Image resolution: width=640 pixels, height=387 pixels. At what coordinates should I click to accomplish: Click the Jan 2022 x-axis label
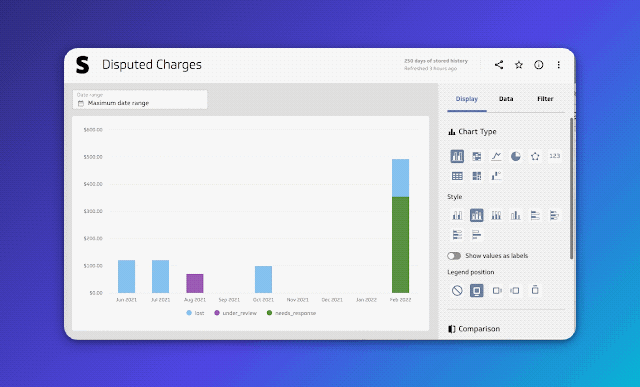(366, 300)
